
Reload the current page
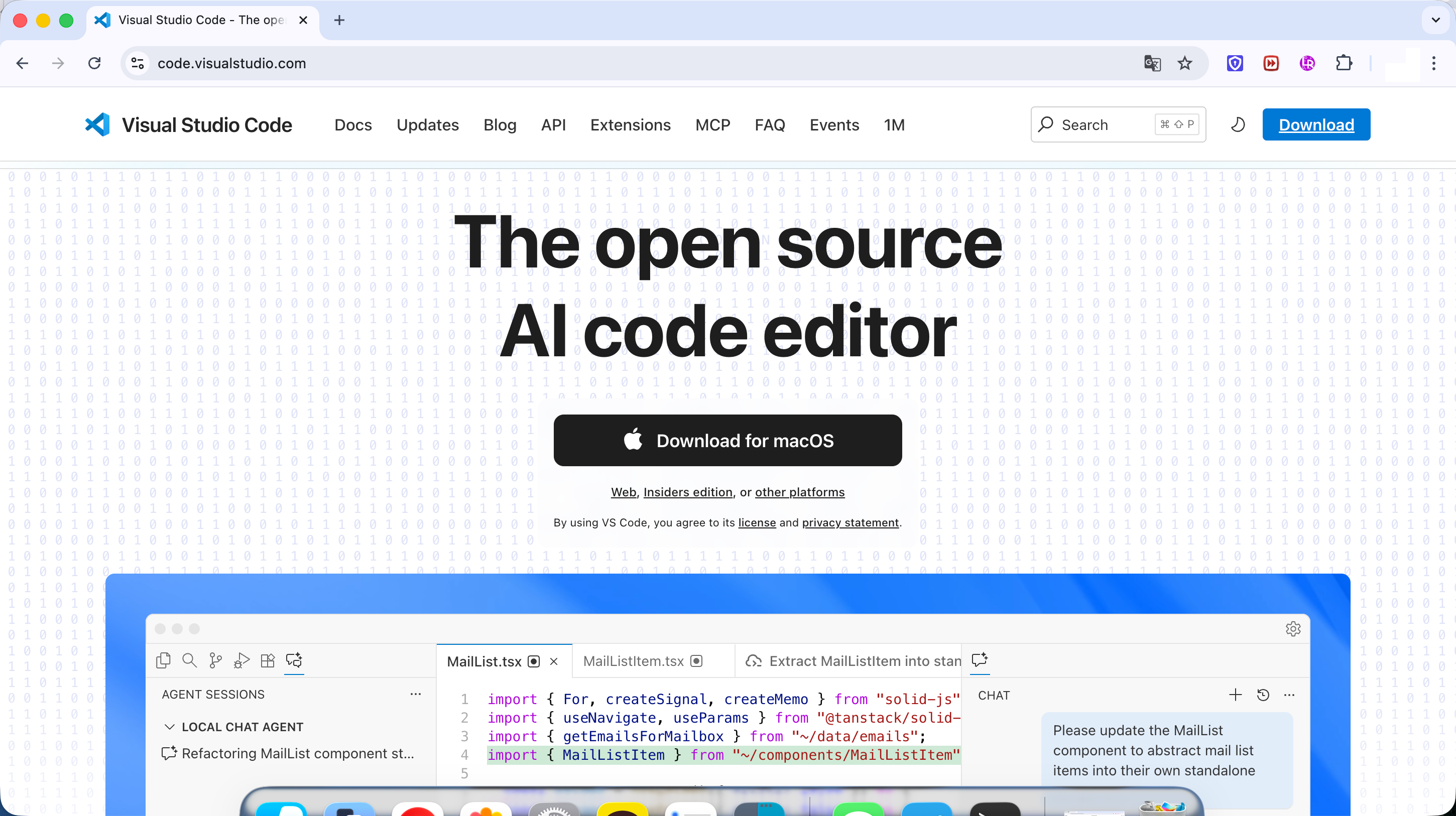click(x=94, y=63)
